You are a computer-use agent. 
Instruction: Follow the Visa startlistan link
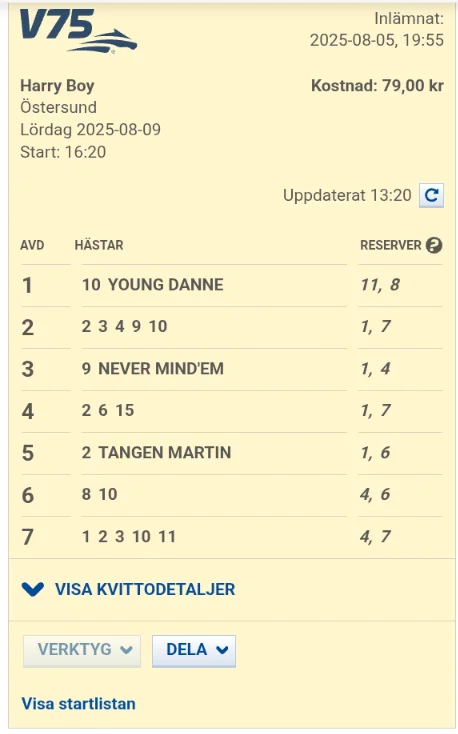[79, 704]
